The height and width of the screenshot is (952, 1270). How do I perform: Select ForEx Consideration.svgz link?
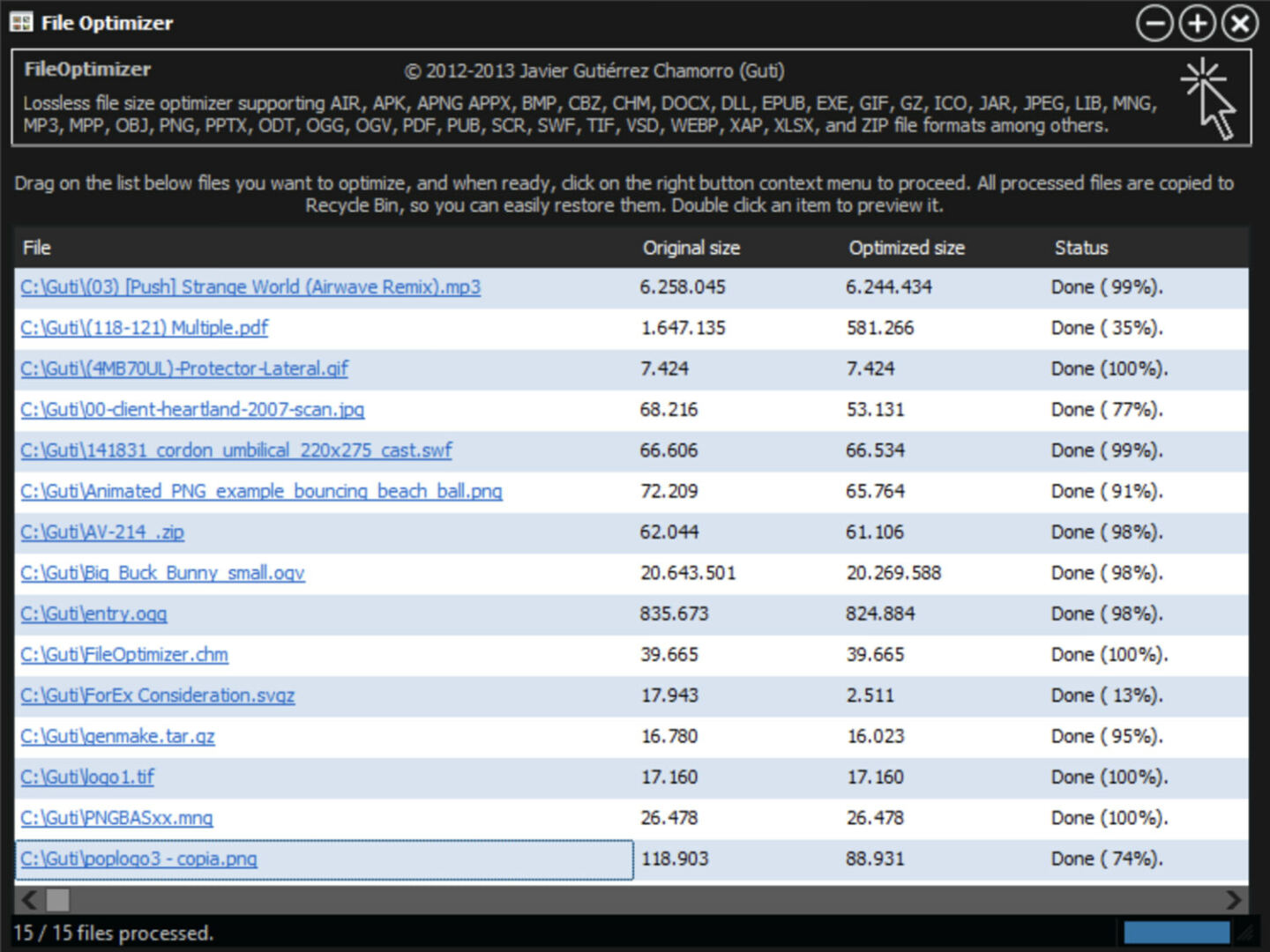158,695
